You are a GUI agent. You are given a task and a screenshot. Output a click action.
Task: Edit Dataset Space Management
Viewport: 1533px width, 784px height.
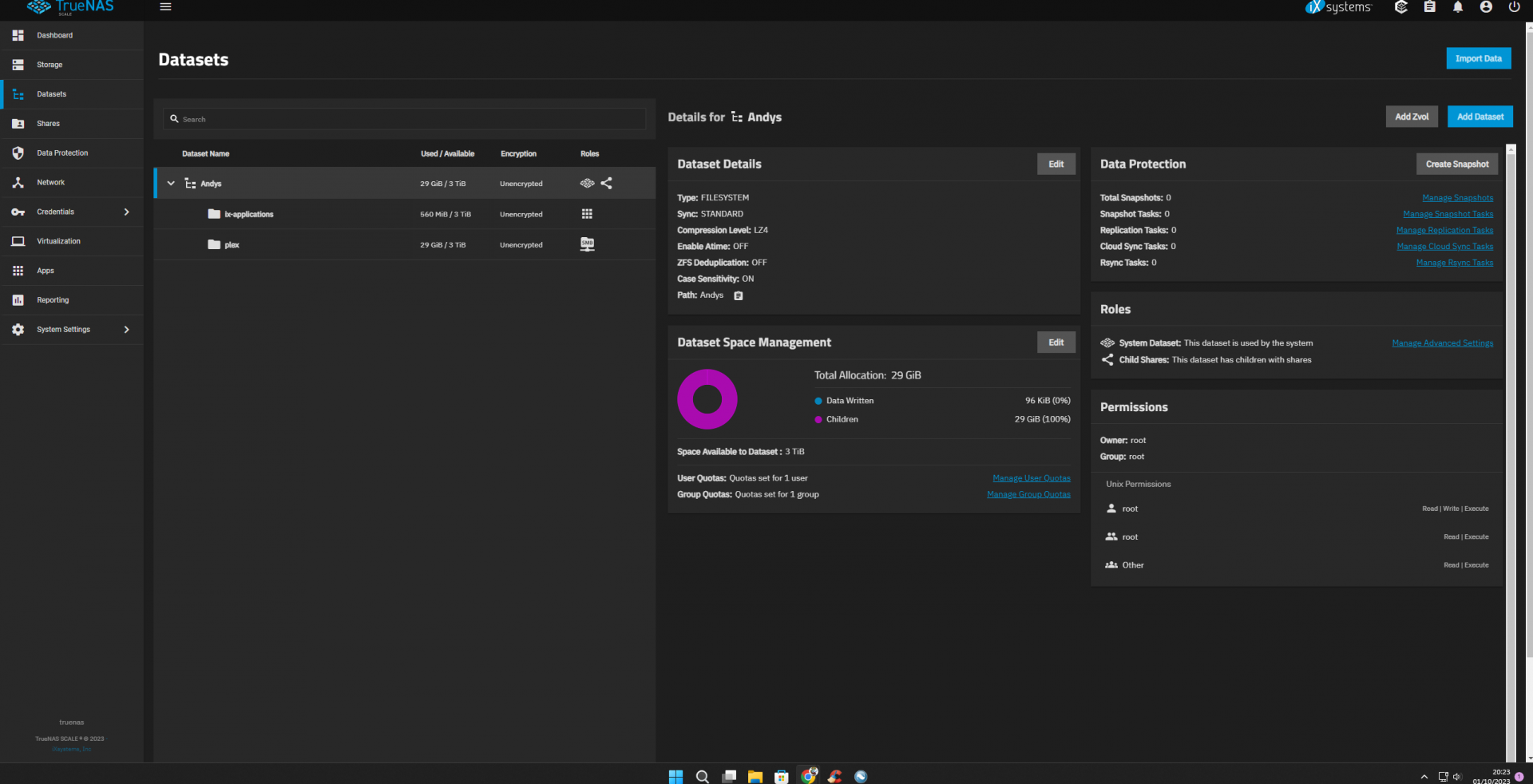coord(1056,343)
